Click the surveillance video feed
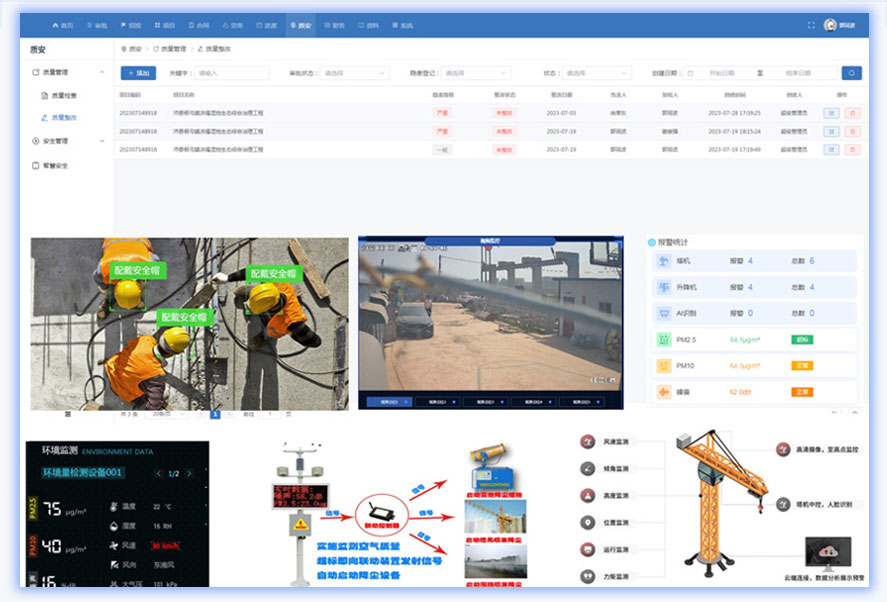This screenshot has width=887, height=602. (490, 318)
